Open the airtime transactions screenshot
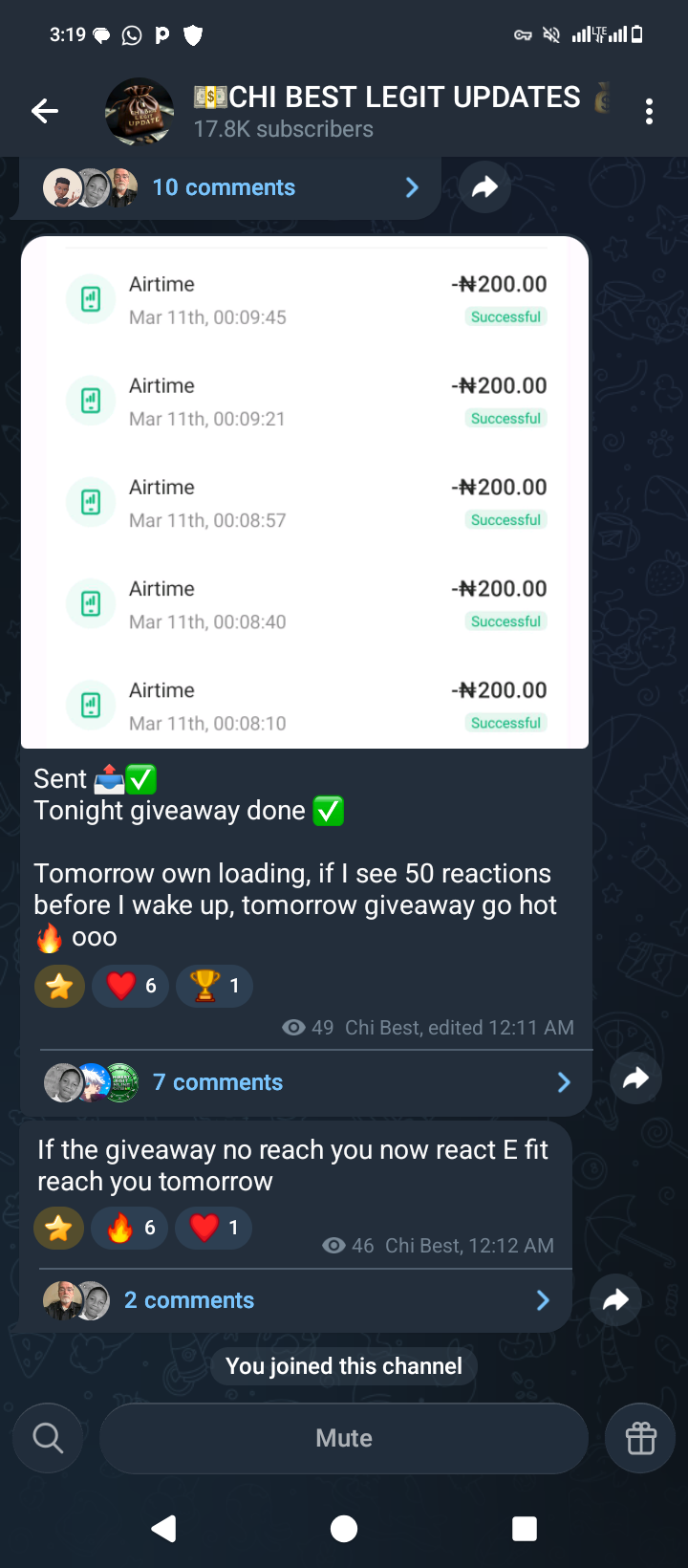This screenshot has width=688, height=1568. (x=305, y=492)
